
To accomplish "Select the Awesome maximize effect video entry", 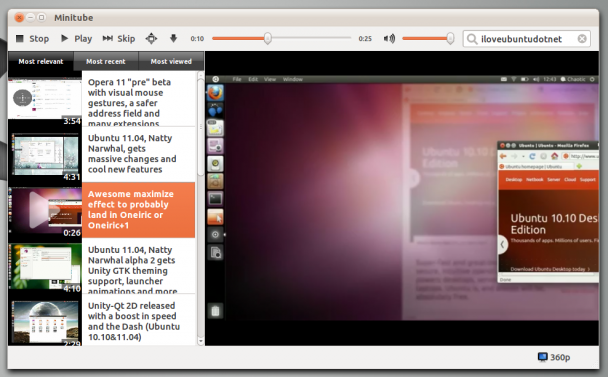I will coord(138,210).
